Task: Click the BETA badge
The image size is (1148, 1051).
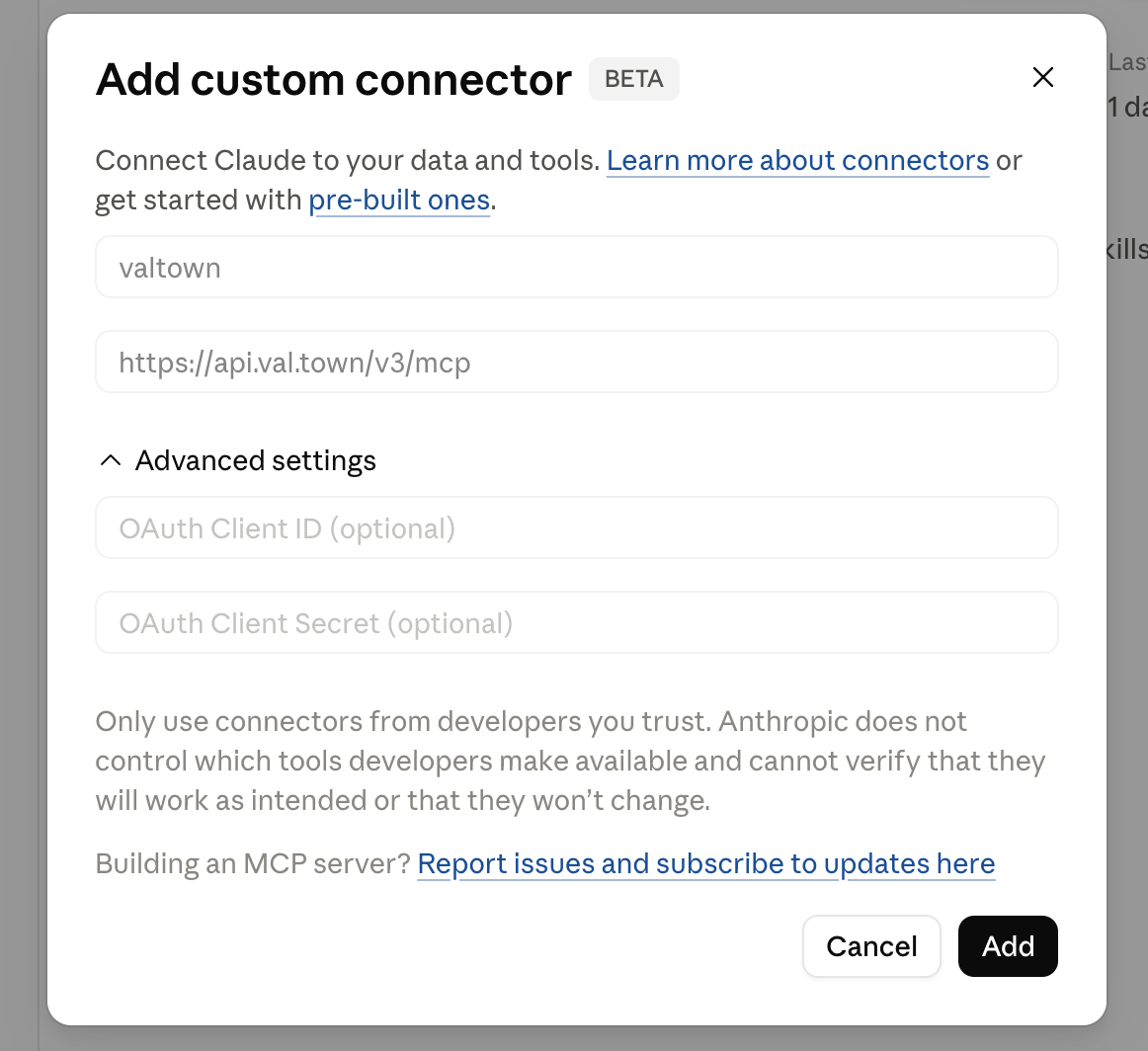Action: tap(634, 79)
